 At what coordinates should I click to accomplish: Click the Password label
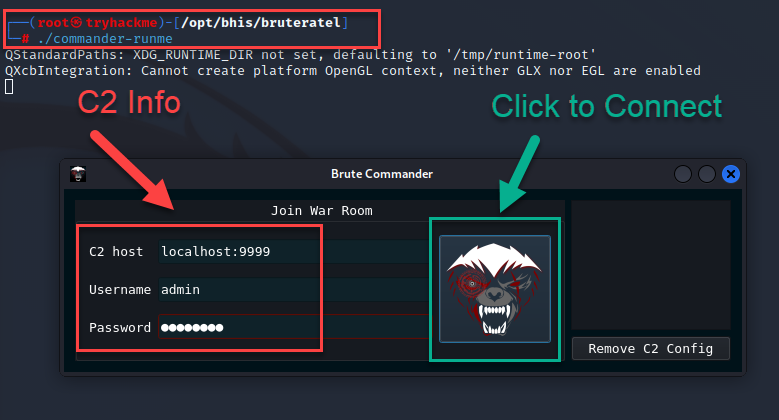coord(119,327)
